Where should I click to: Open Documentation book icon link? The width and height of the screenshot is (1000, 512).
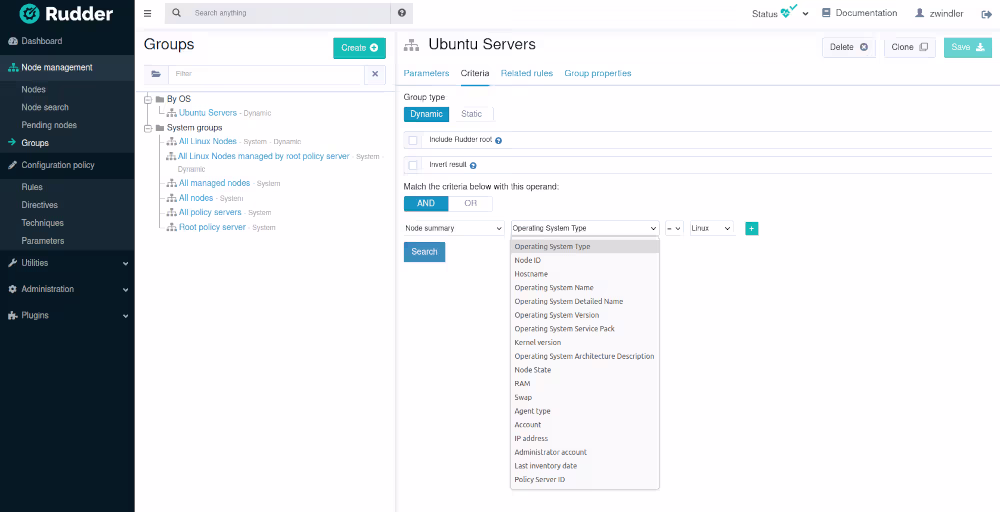click(x=826, y=13)
